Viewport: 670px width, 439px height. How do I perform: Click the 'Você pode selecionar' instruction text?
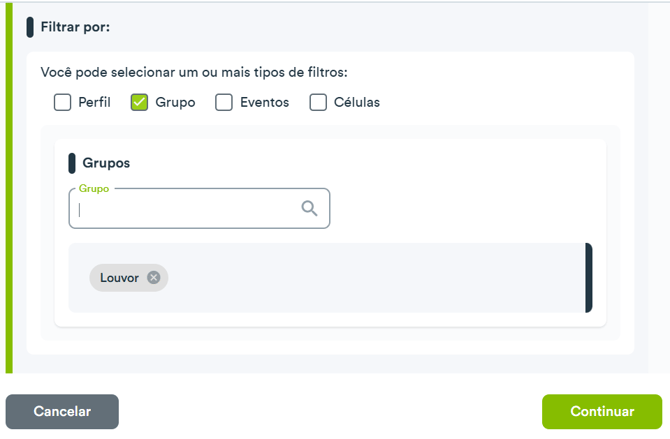click(194, 72)
